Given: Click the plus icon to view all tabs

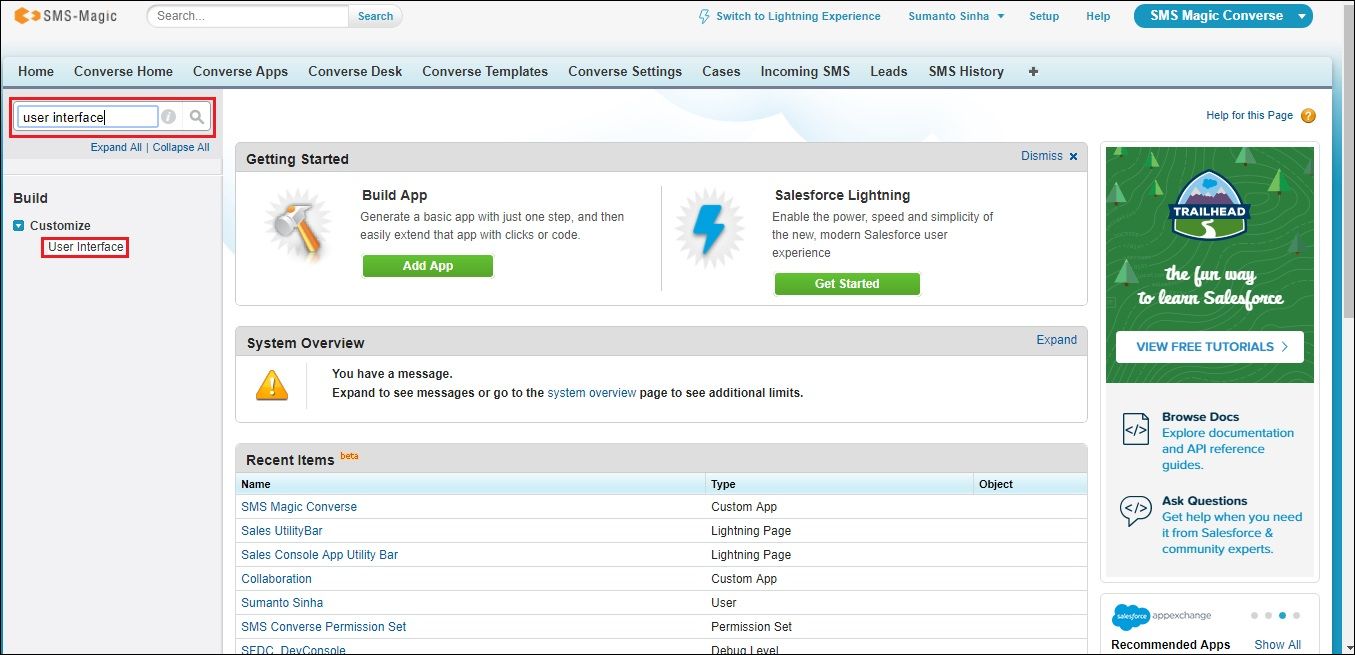Looking at the screenshot, I should pos(1033,71).
